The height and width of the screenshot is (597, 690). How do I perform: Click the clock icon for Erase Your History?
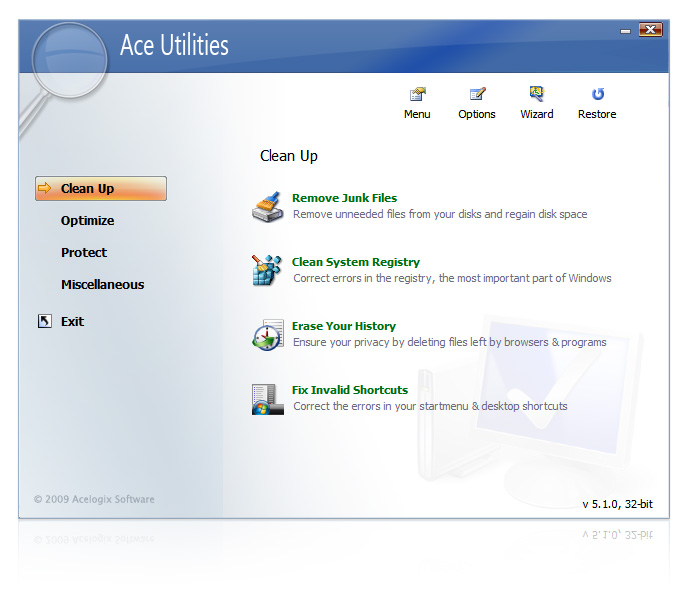pos(268,334)
